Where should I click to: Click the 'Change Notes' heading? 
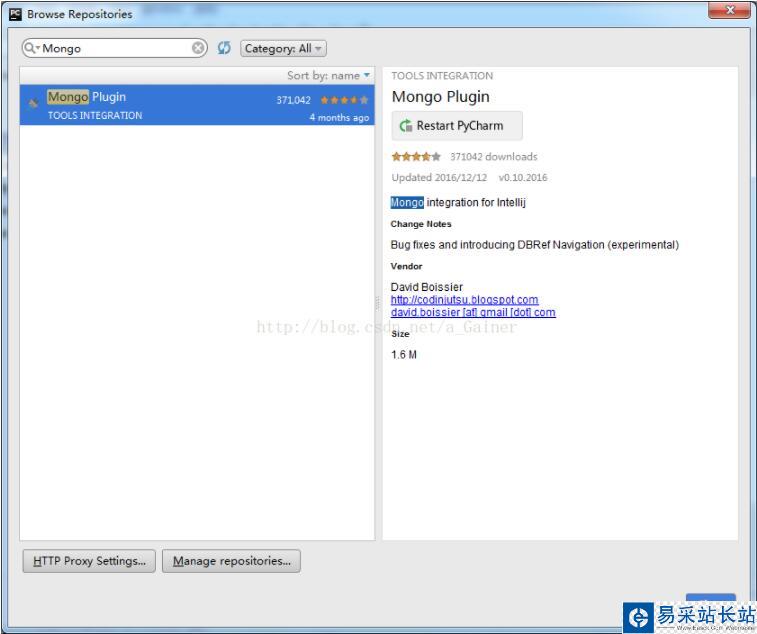[x=421, y=224]
